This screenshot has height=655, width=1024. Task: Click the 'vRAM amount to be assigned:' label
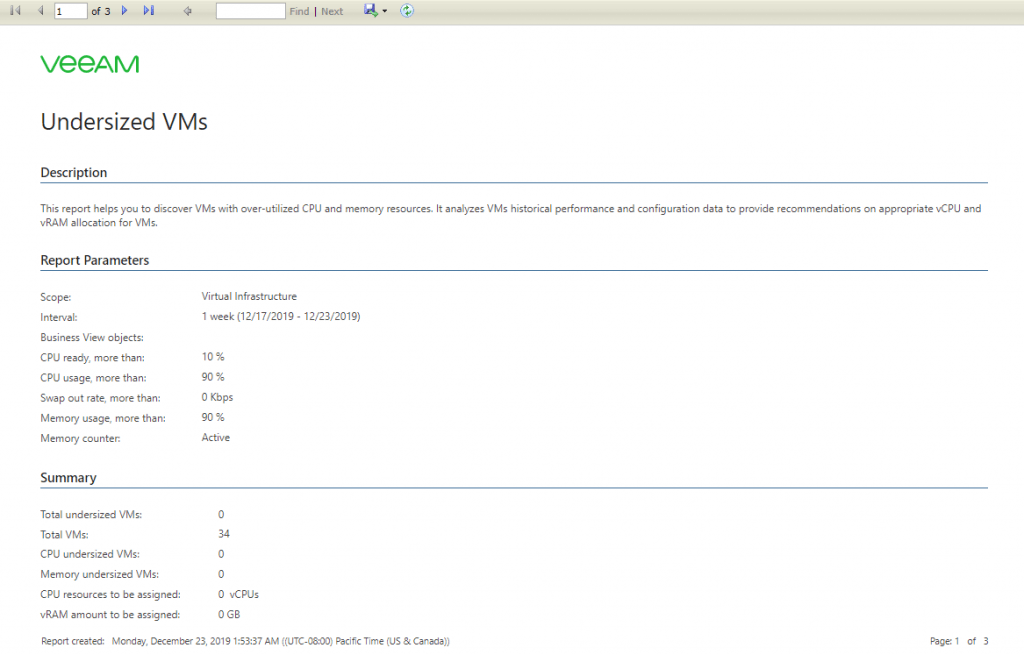coord(110,615)
